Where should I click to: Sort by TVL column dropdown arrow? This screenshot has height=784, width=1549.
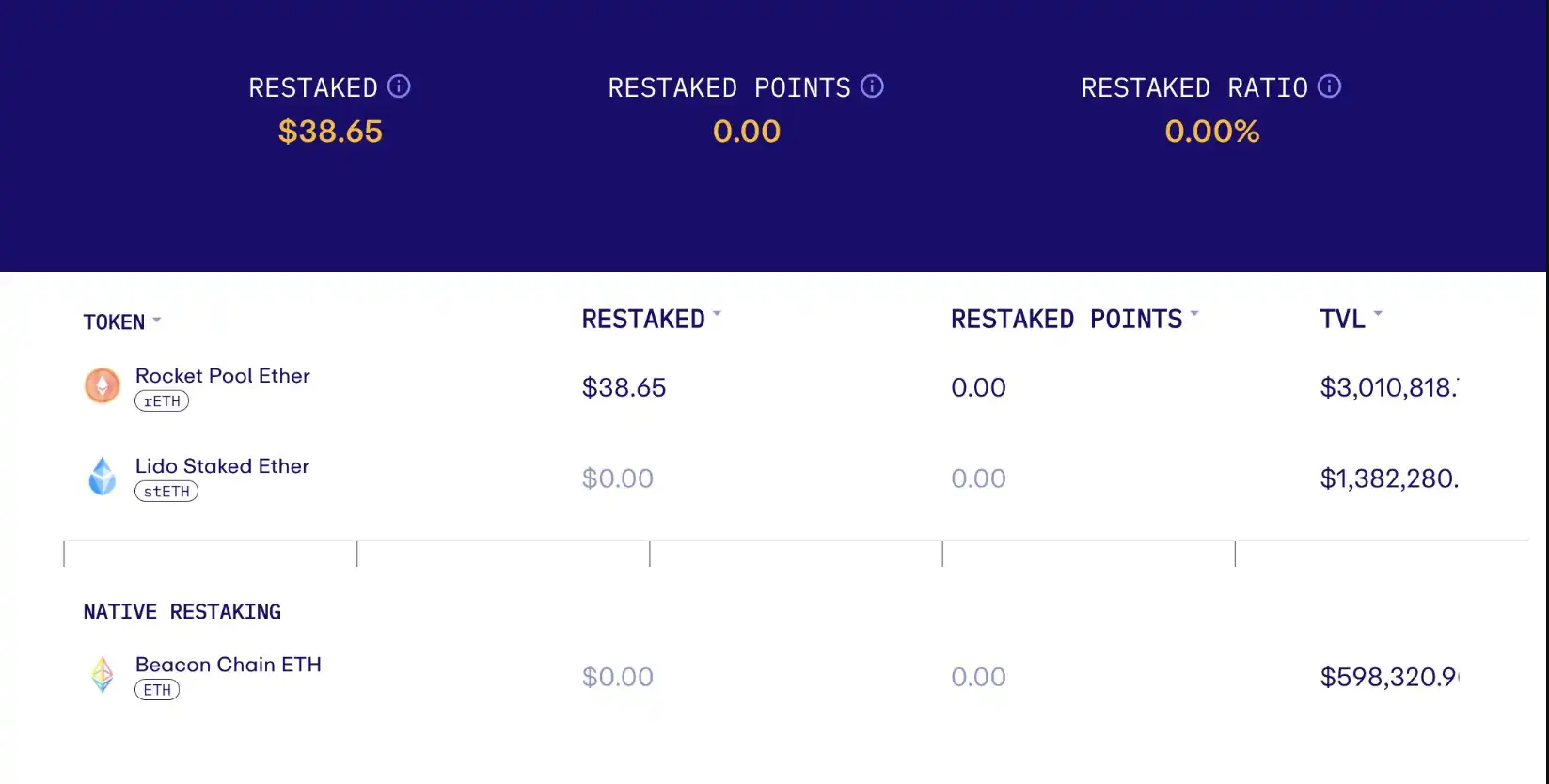[1378, 313]
